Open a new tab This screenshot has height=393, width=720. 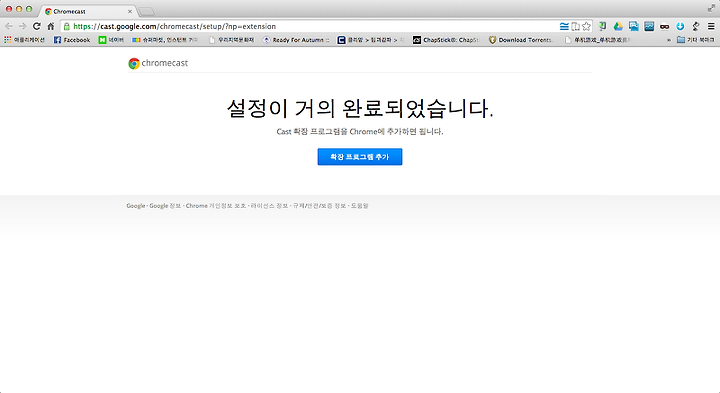[146, 11]
